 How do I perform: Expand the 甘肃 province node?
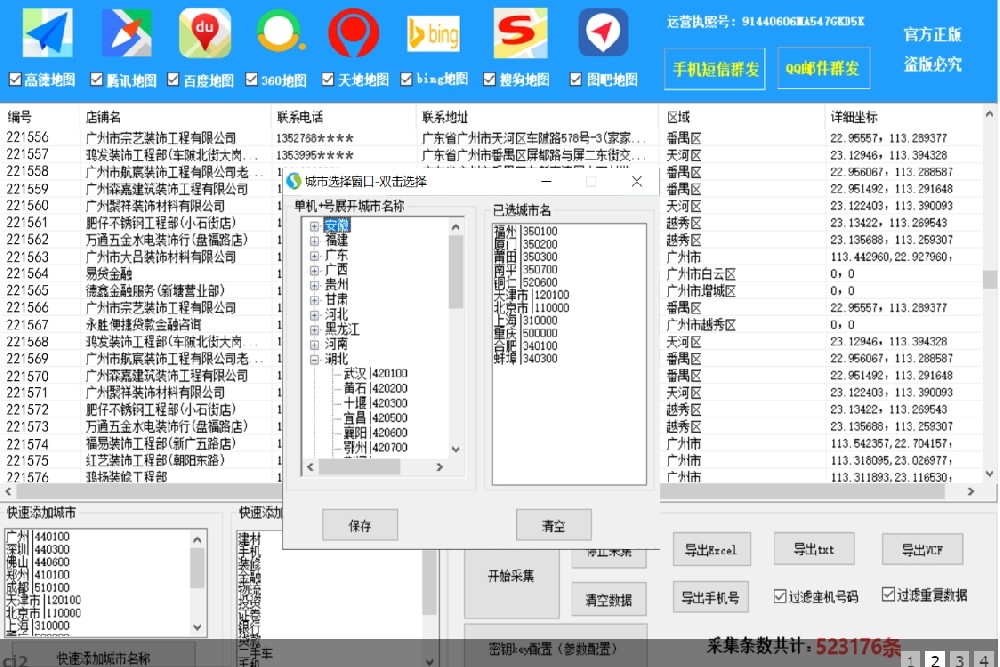click(x=314, y=300)
